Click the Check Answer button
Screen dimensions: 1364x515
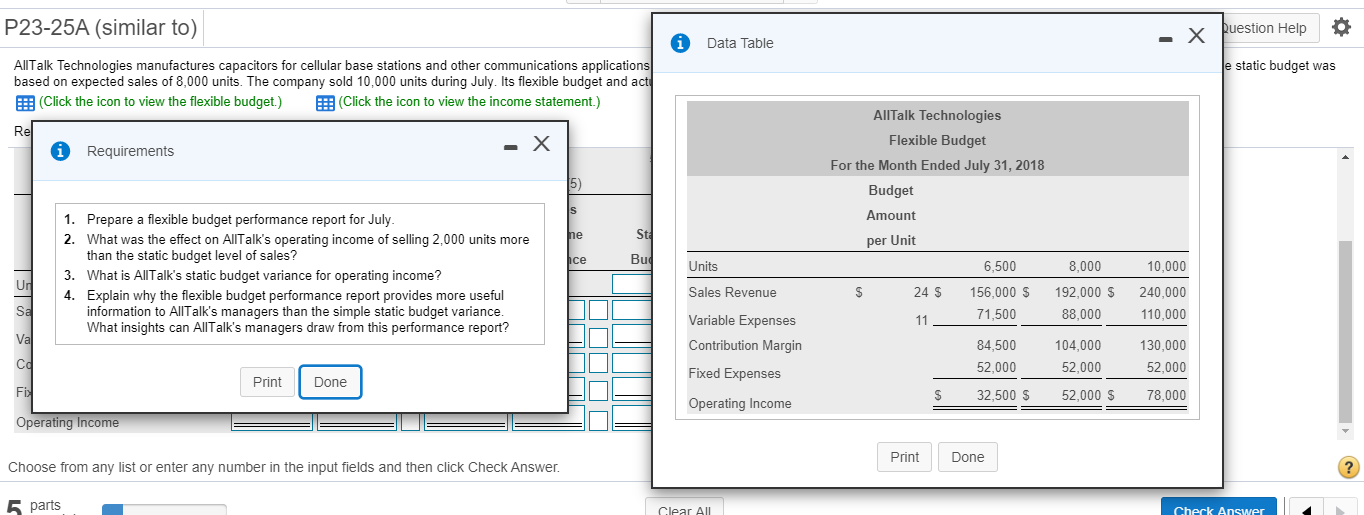[1219, 507]
